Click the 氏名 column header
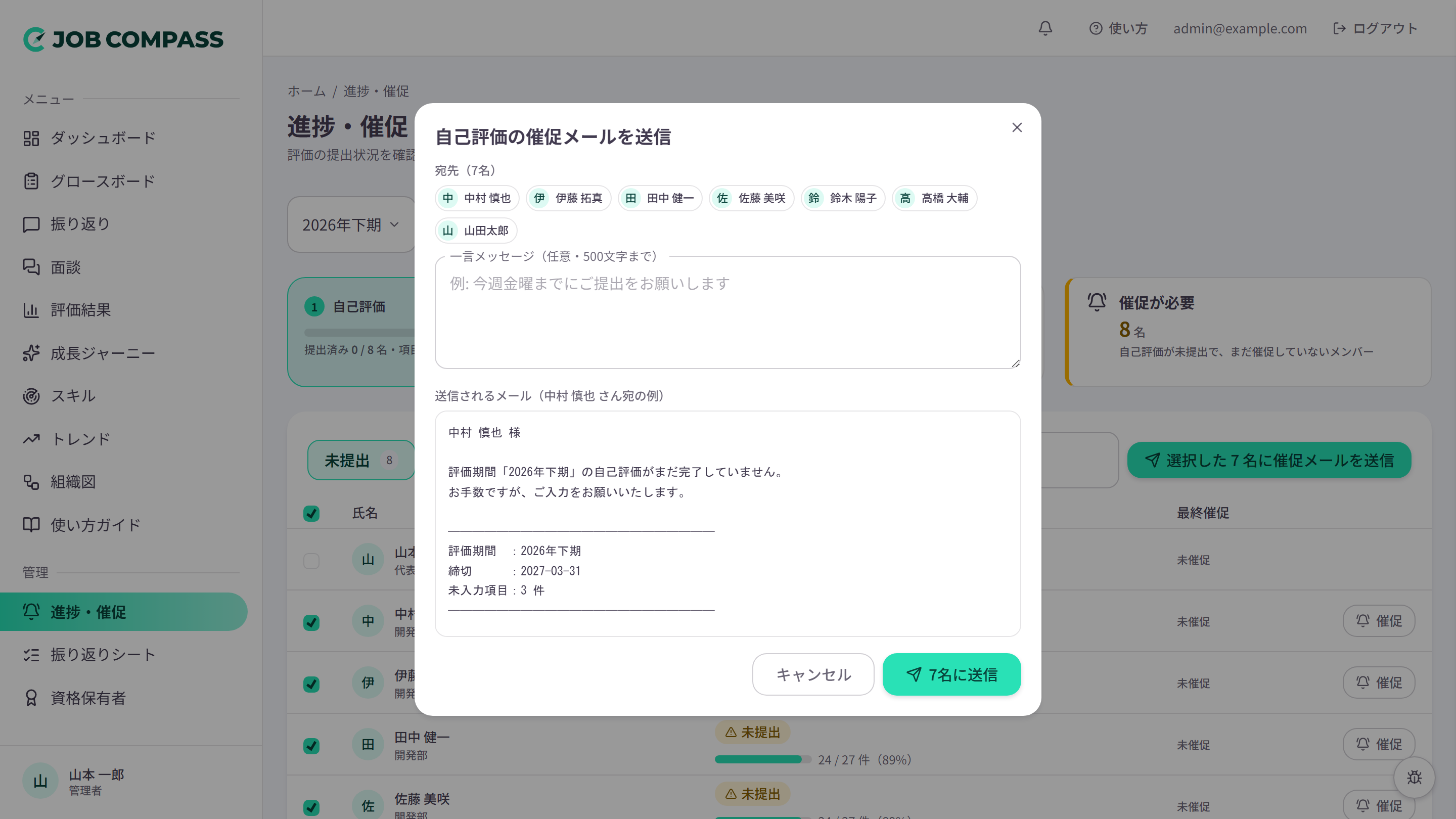This screenshot has width=1456, height=819. tap(365, 513)
